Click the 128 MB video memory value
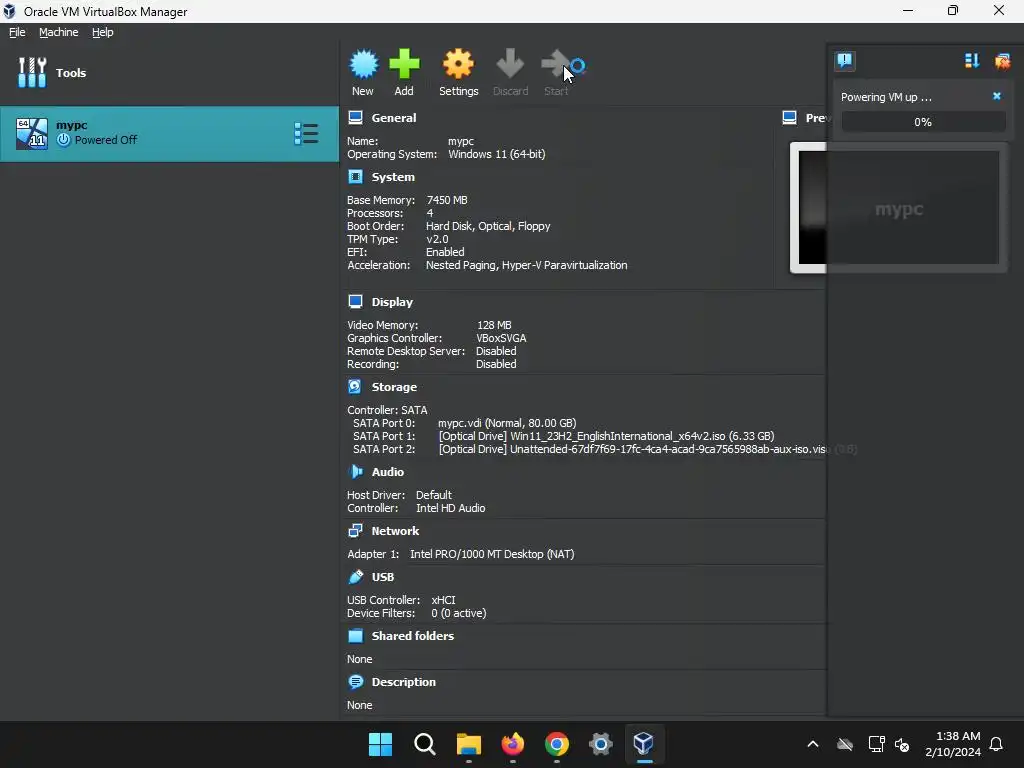This screenshot has height=768, width=1024. click(x=494, y=325)
